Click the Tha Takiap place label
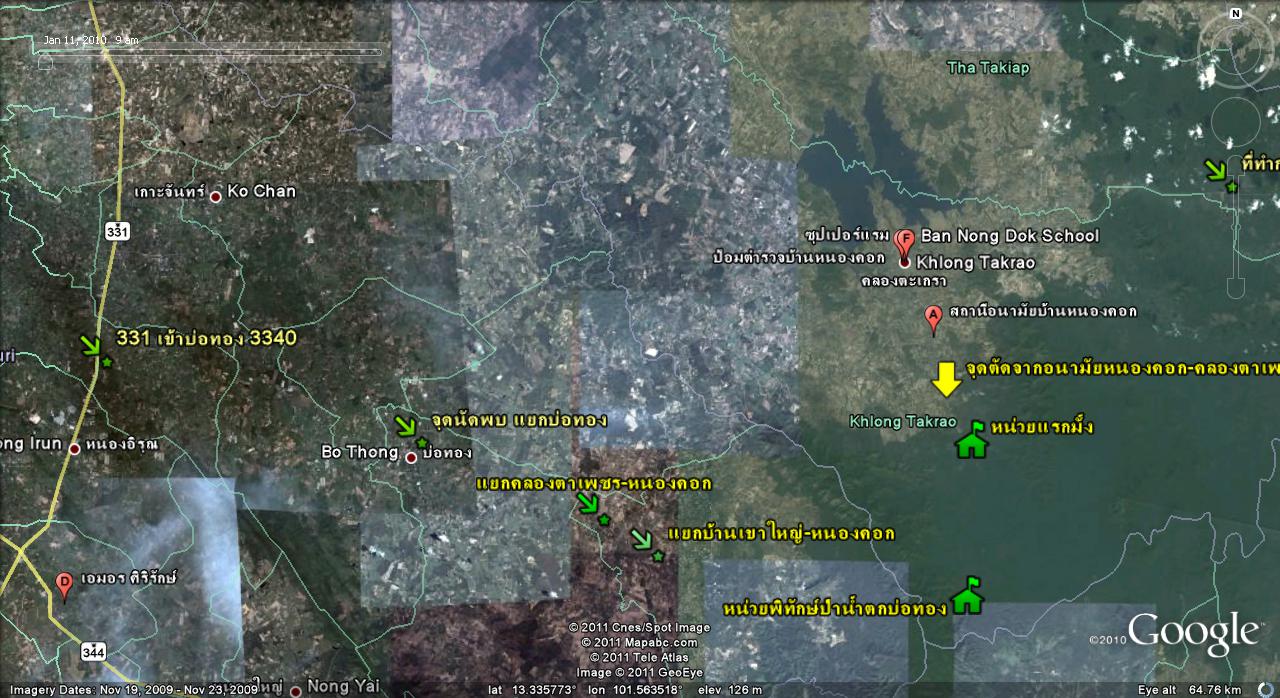 point(988,68)
